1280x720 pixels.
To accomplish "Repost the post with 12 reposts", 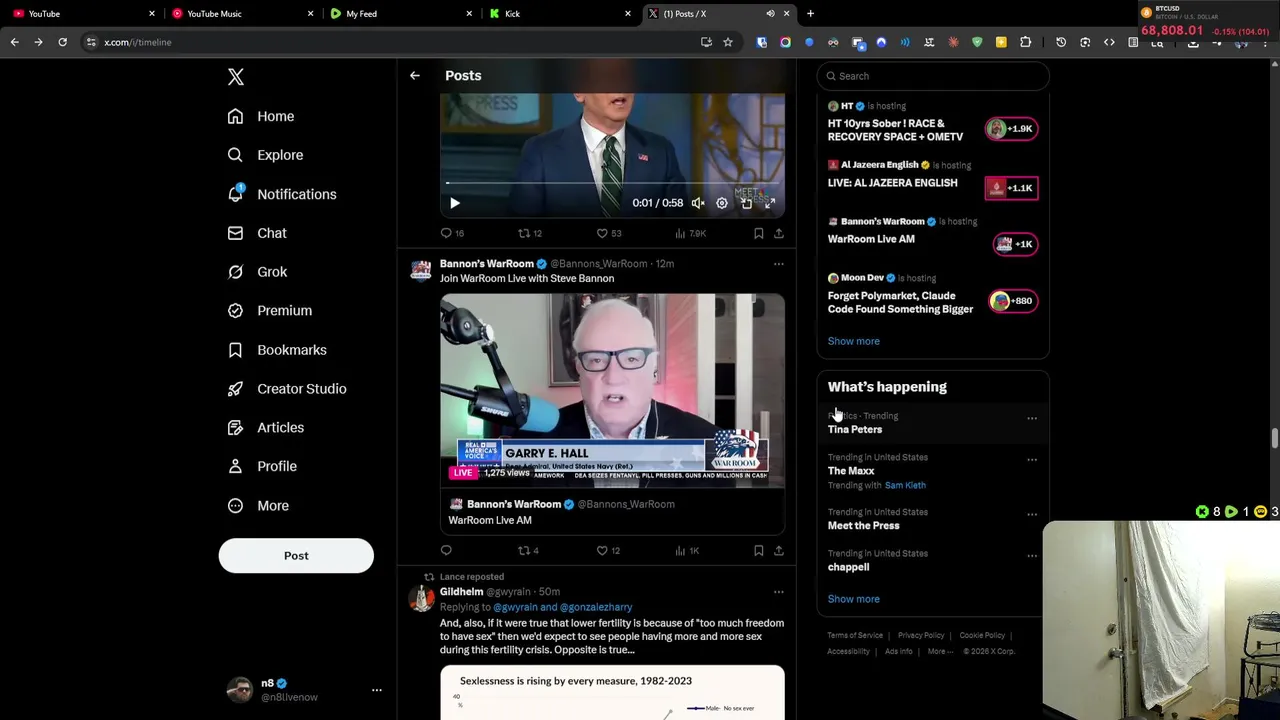I will (530, 233).
